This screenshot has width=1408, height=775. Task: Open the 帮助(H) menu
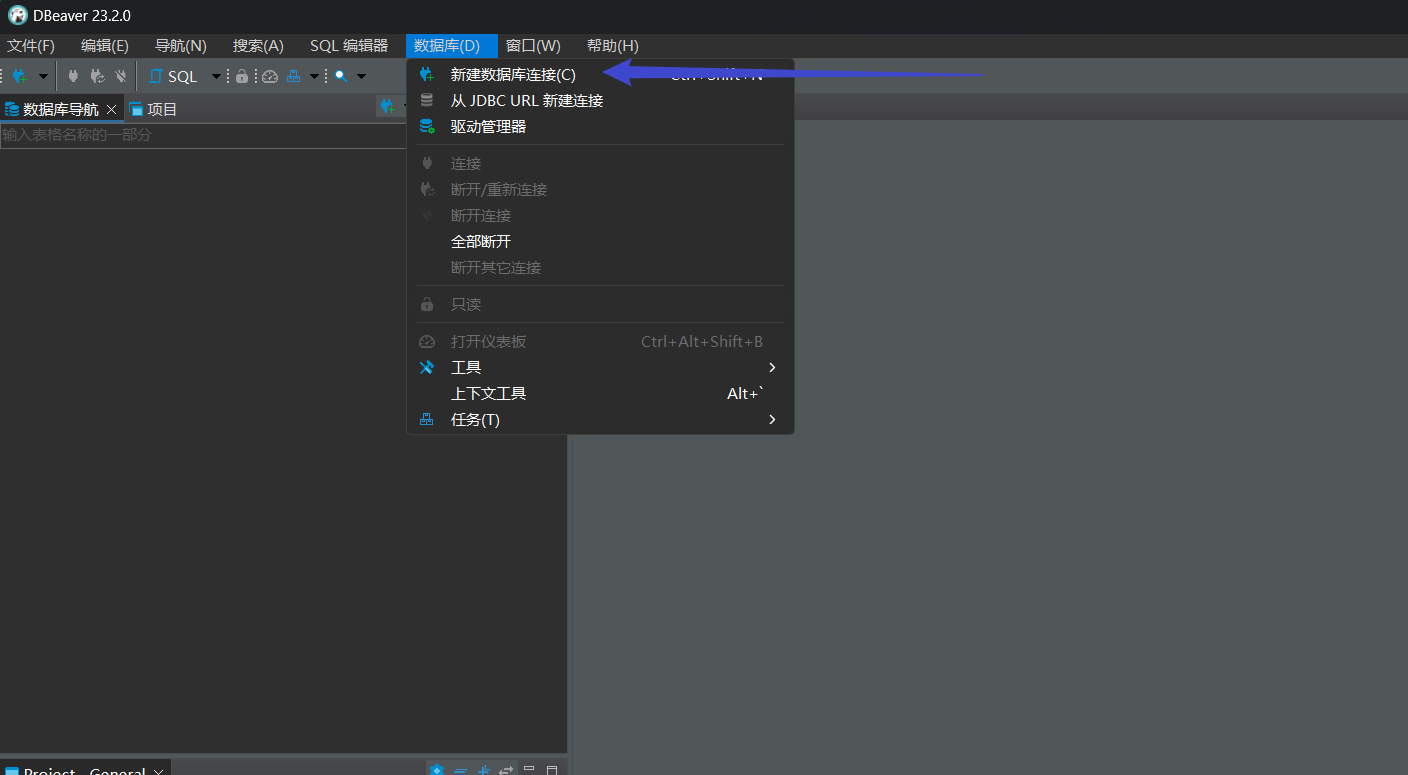pyautogui.click(x=613, y=46)
